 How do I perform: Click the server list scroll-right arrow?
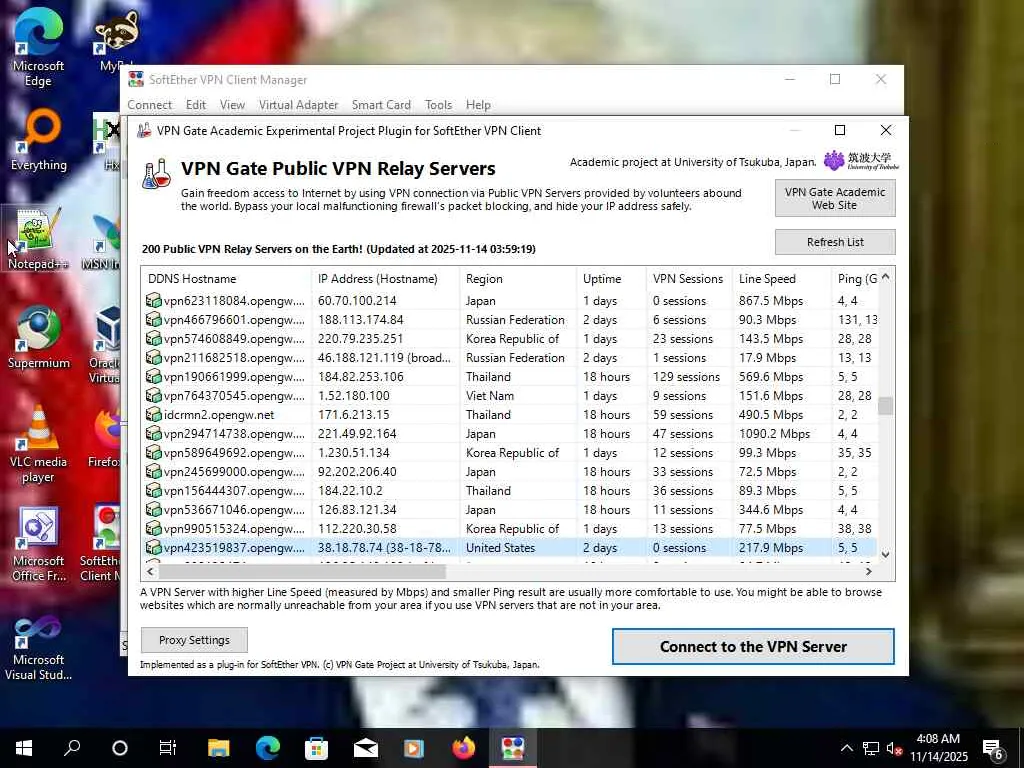869,571
